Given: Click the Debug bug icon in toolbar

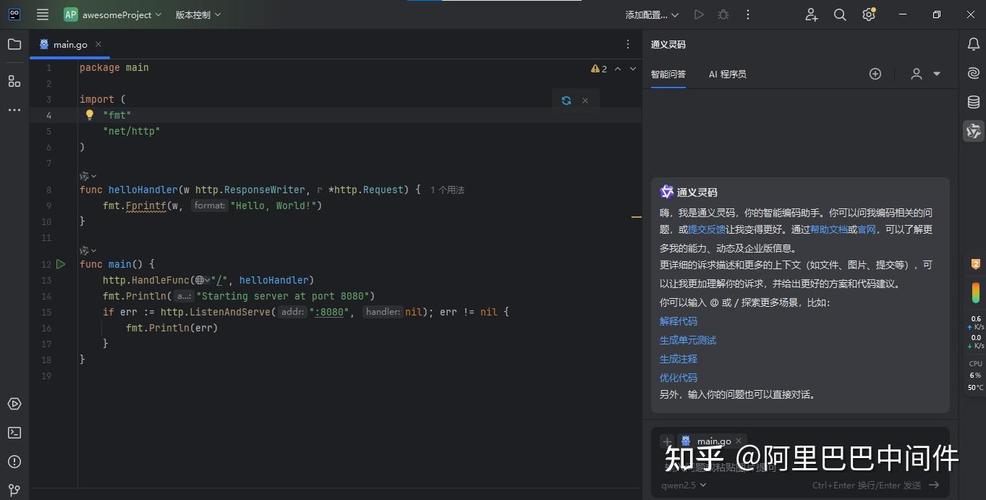Looking at the screenshot, I should 723,14.
